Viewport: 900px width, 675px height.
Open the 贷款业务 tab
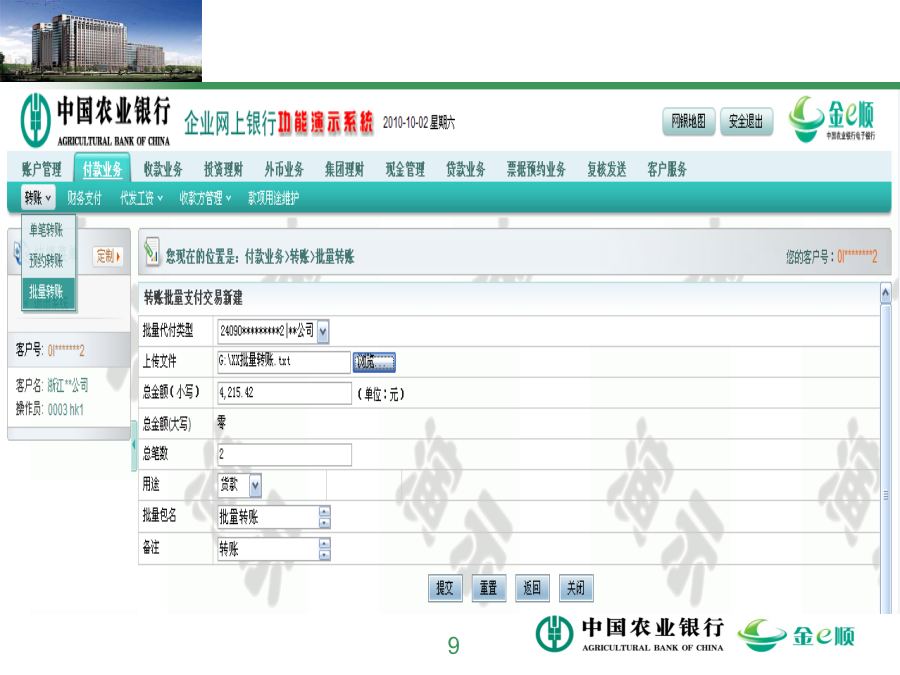click(x=465, y=169)
